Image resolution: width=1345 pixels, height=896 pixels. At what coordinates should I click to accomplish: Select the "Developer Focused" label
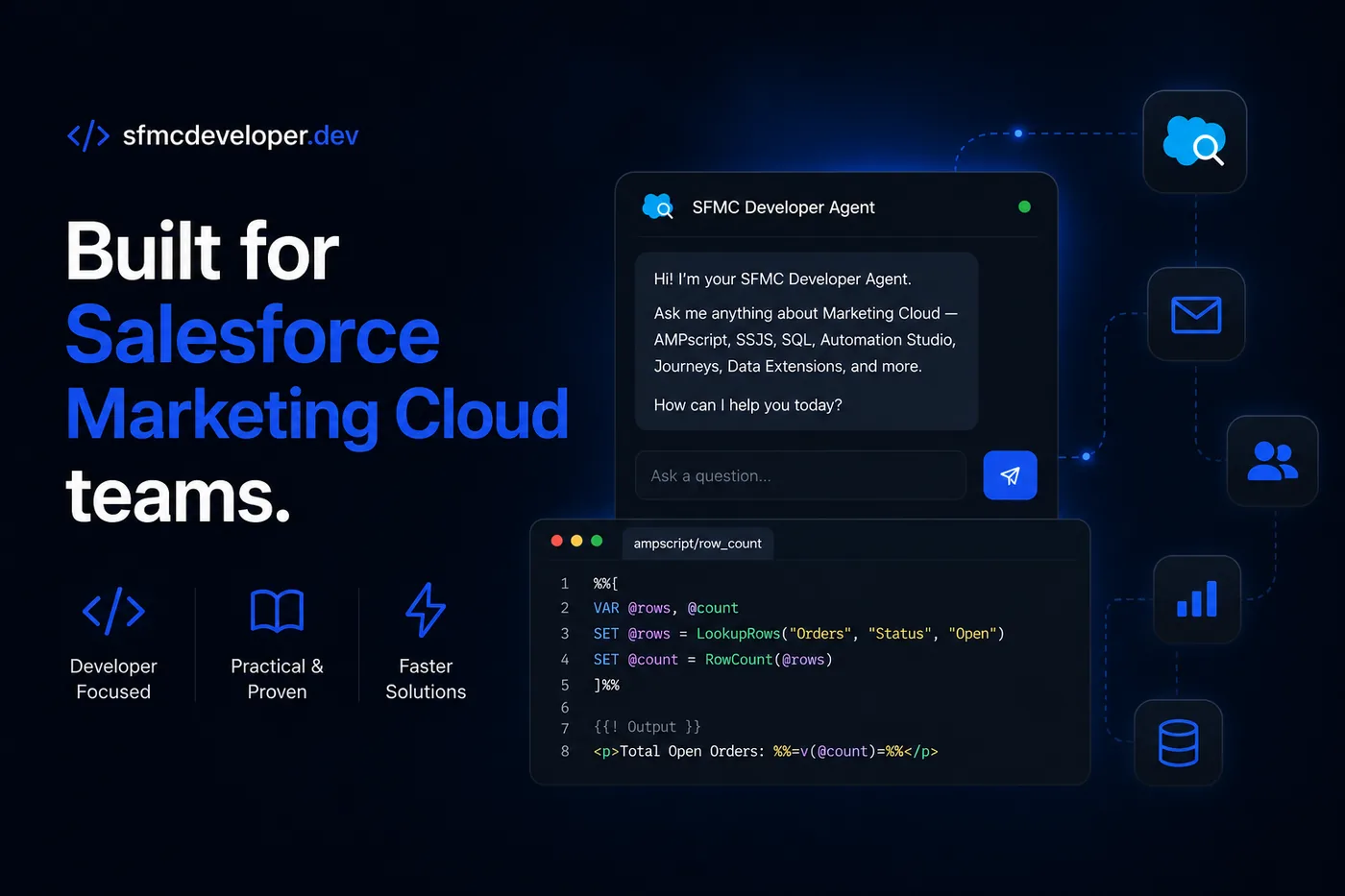coord(113,679)
